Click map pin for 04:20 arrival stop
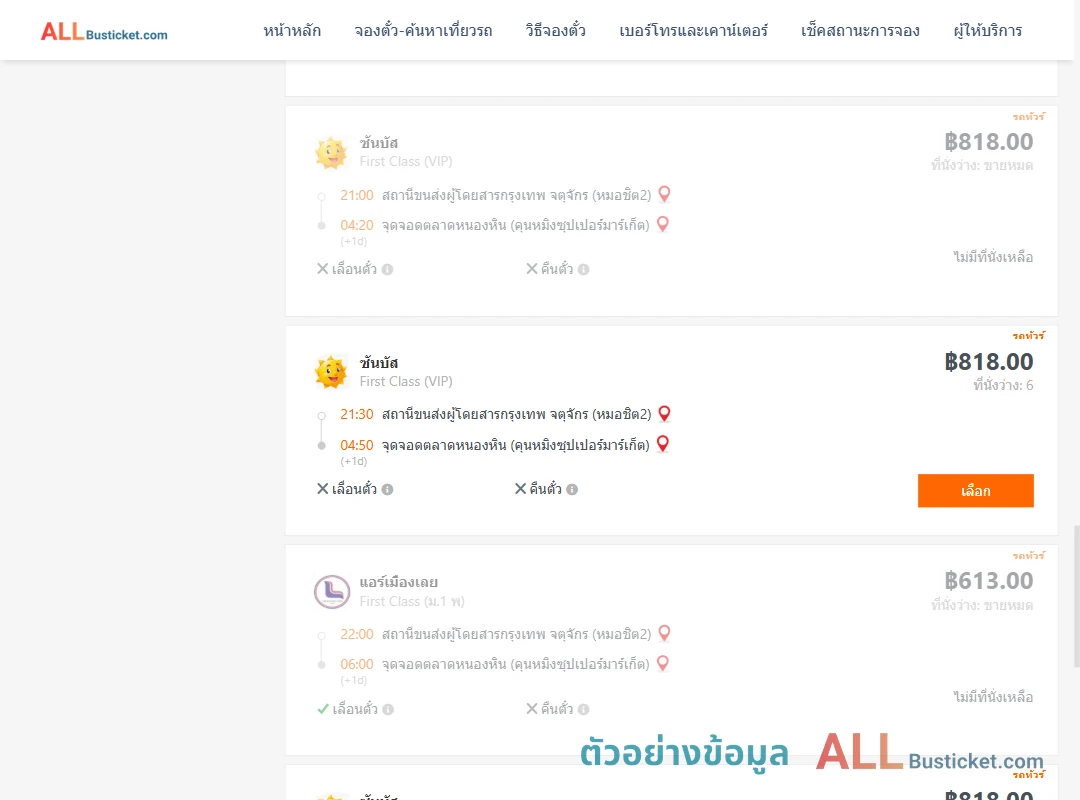 [663, 225]
